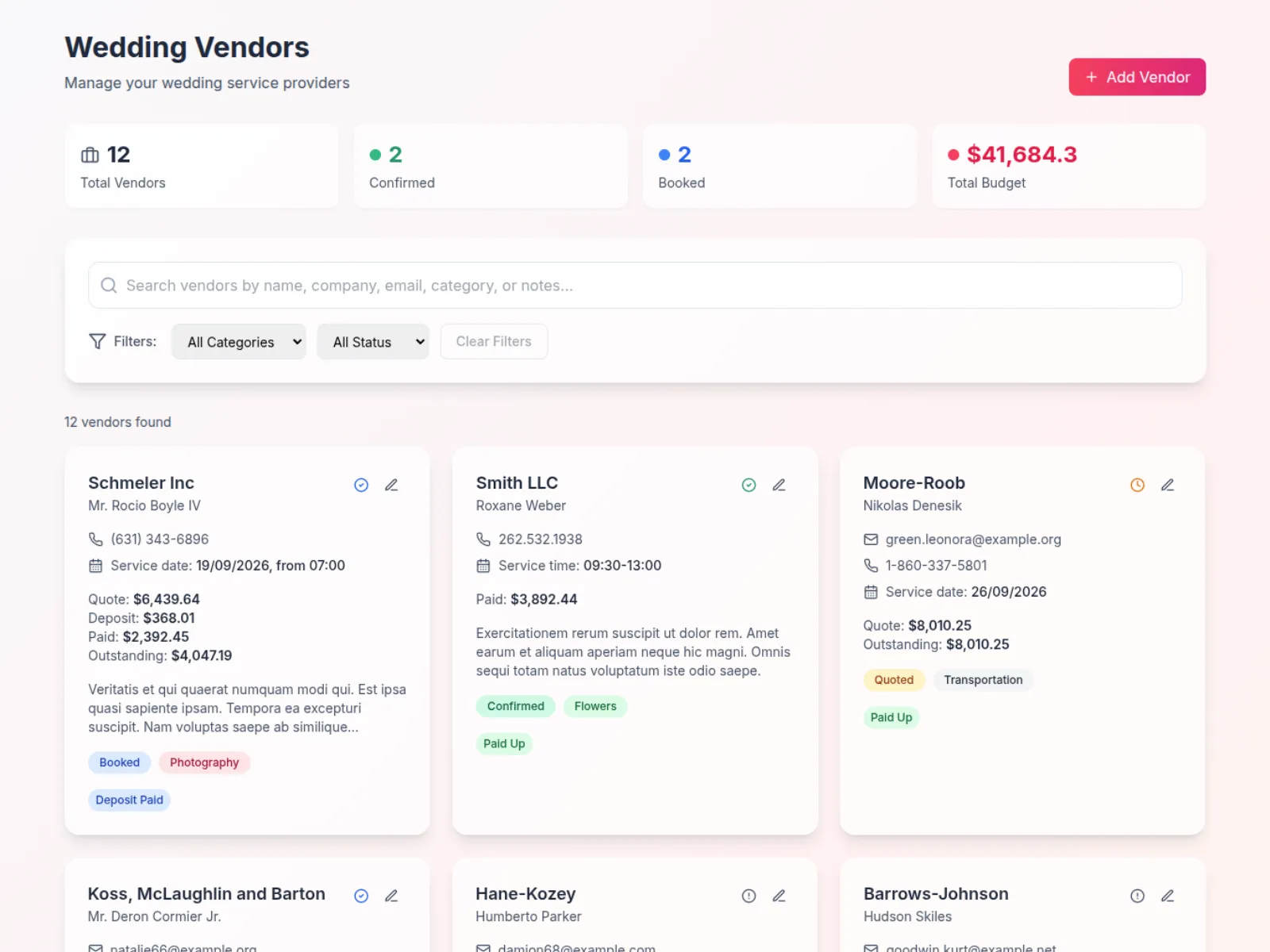The width and height of the screenshot is (1270, 952).
Task: Open the All Categories dropdown
Action: point(239,342)
